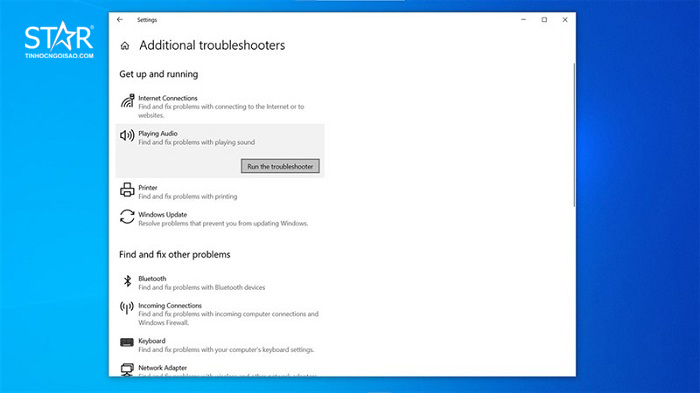
Task: Click 'Find and fix problems with Bluetooth devices'
Action: point(201,287)
